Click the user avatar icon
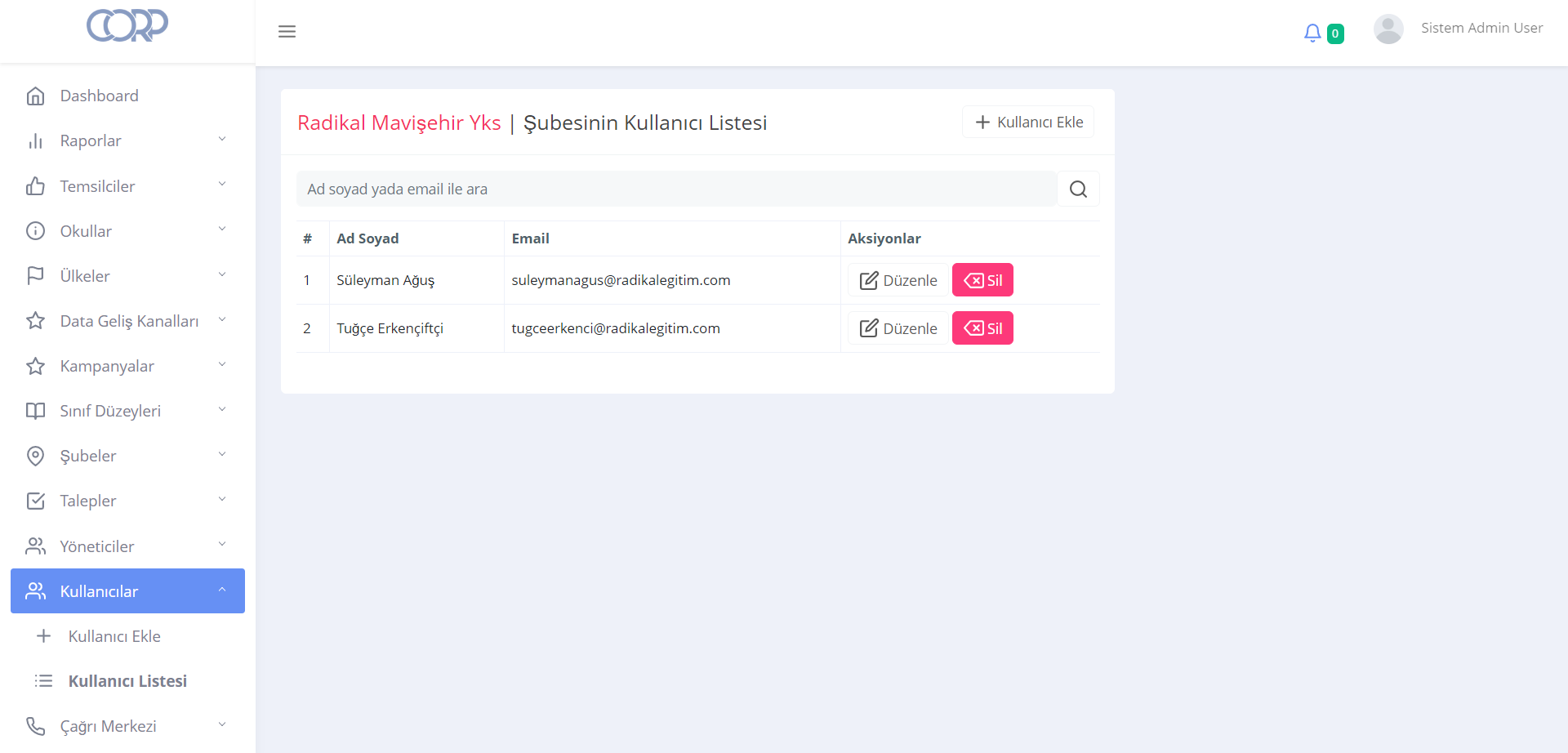Screen dimensions: 1568x753 [1388, 29]
